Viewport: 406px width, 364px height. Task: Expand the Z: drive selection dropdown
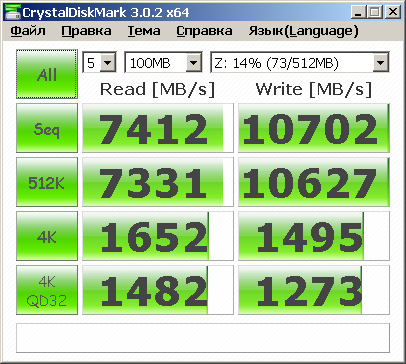point(380,62)
